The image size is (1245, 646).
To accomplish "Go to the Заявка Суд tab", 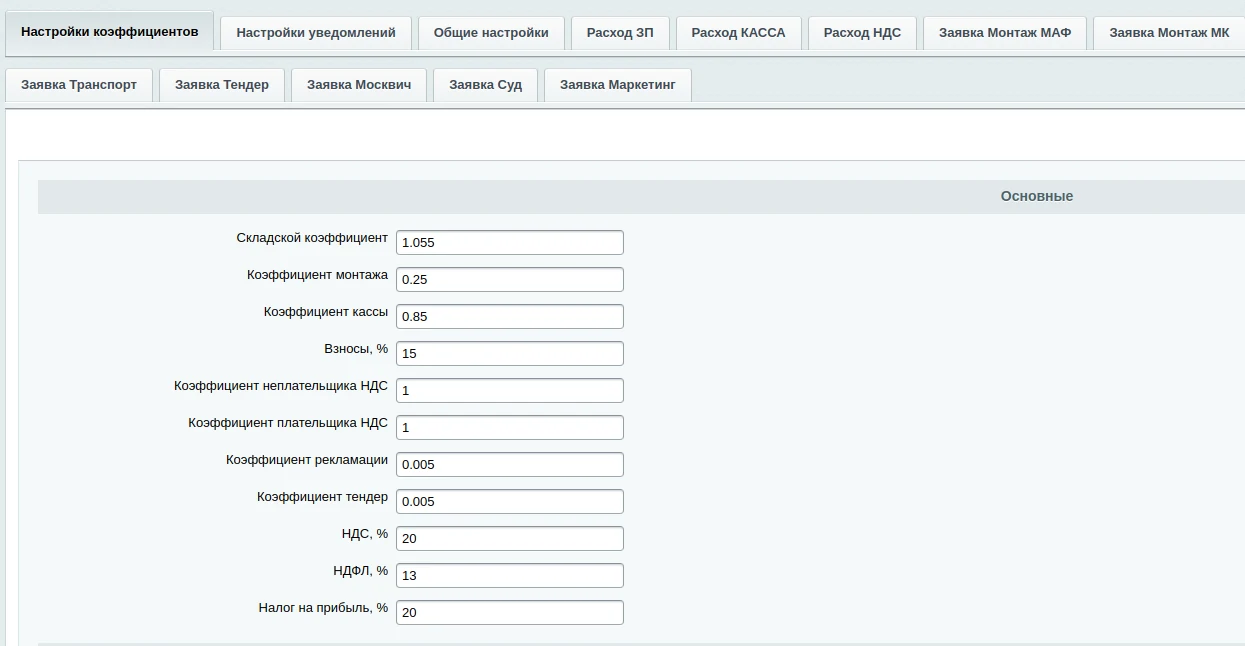I will coord(485,85).
